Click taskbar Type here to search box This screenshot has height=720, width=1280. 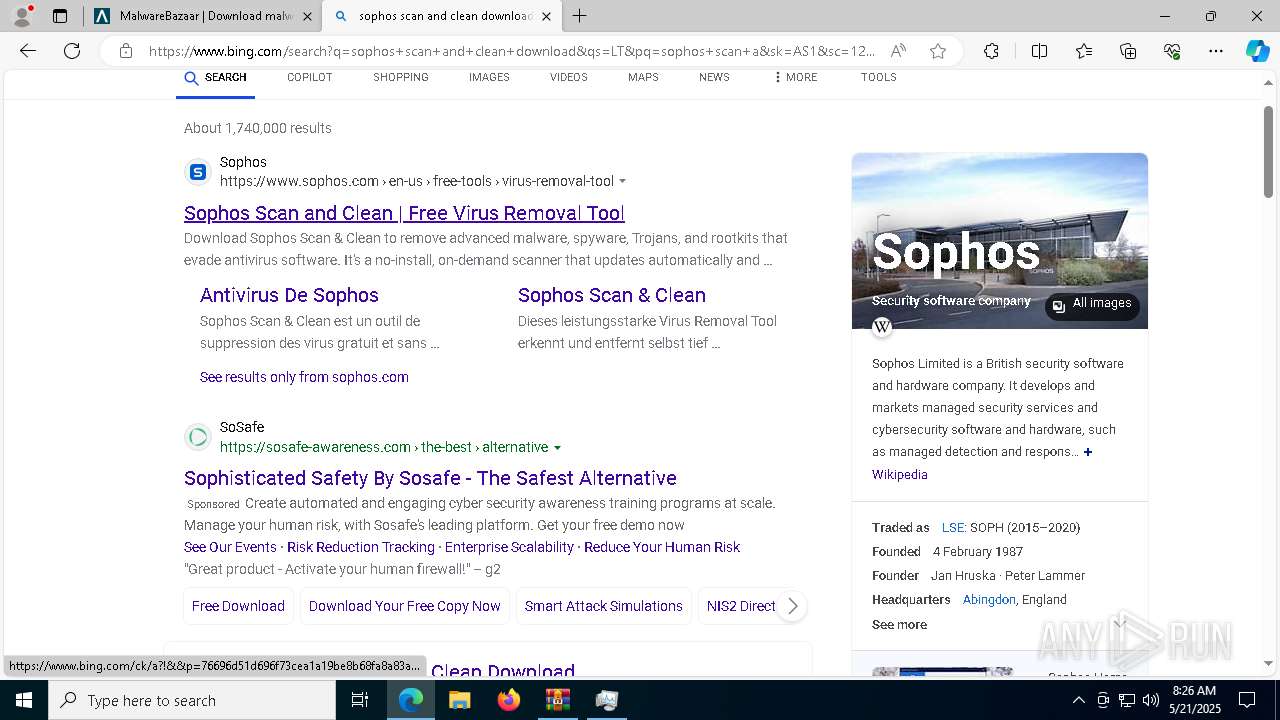192,700
